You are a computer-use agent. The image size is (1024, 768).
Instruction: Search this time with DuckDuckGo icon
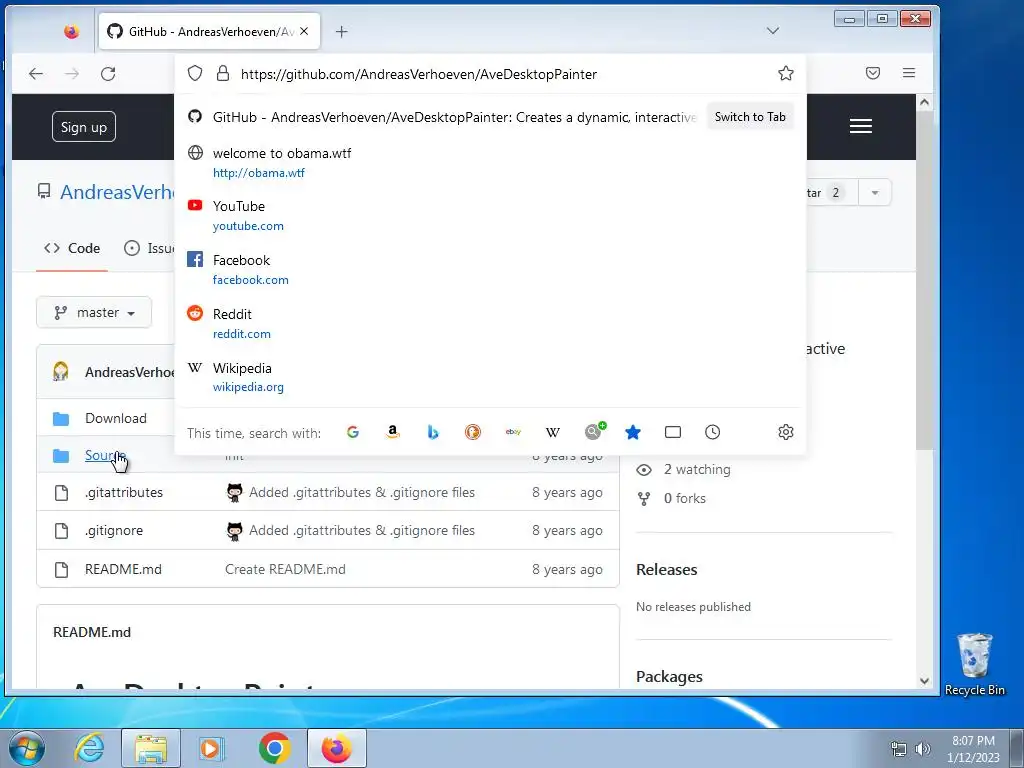(x=473, y=432)
